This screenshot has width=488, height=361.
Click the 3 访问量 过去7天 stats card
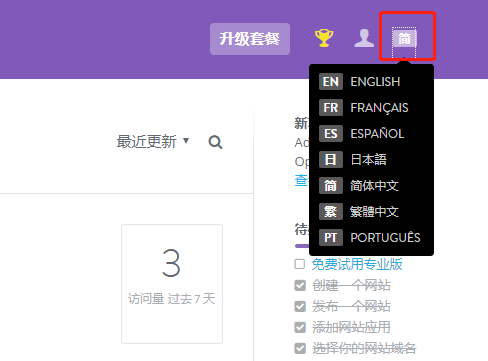click(172, 284)
